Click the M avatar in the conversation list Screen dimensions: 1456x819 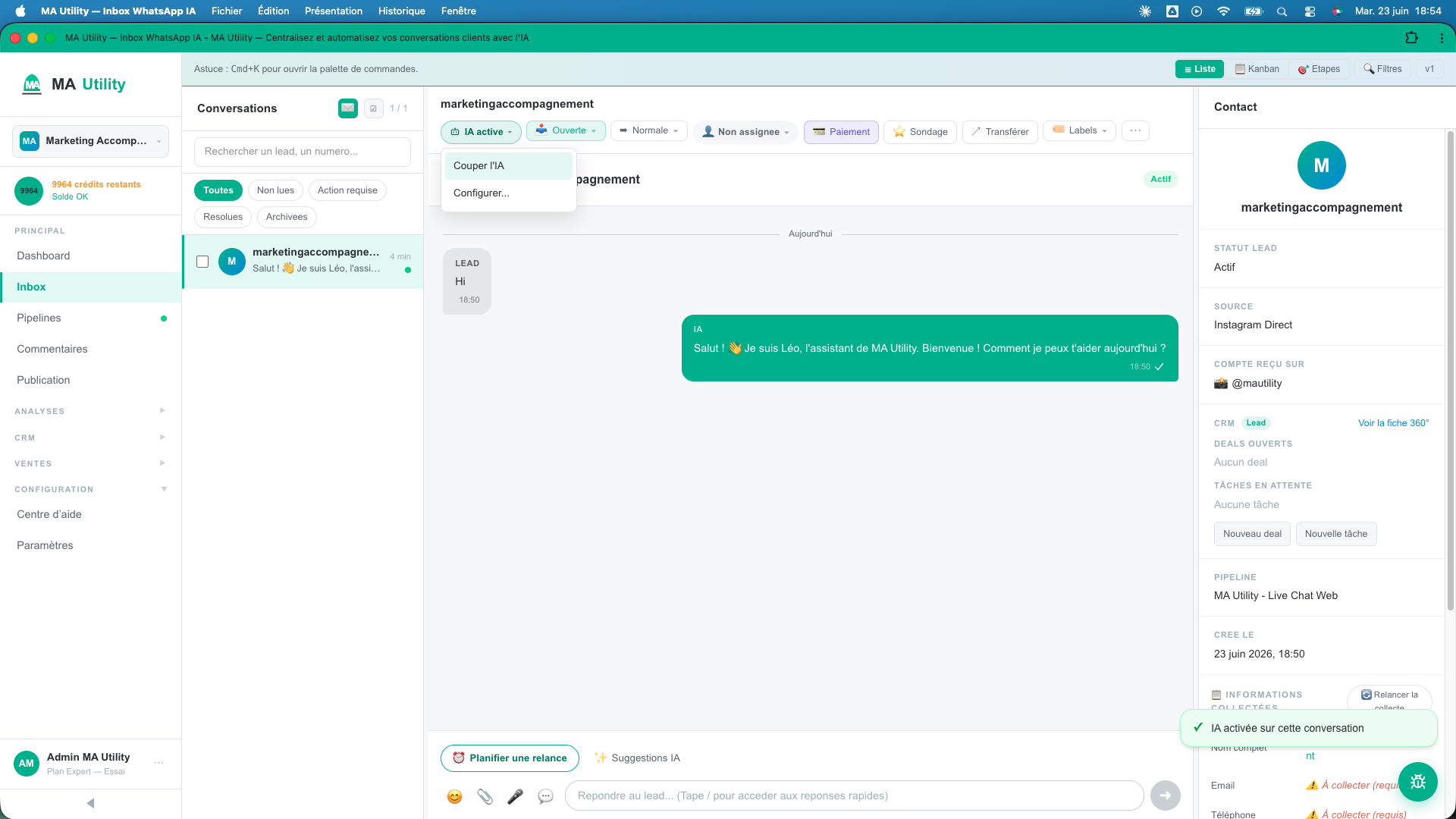coord(232,262)
